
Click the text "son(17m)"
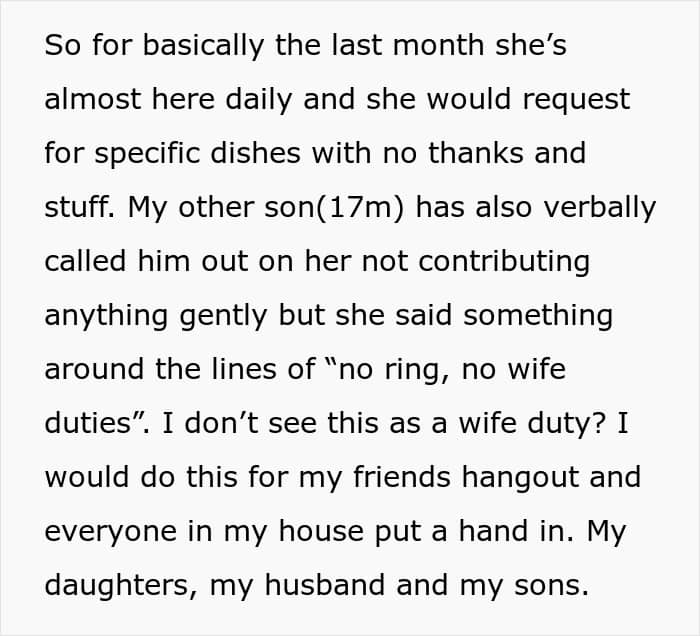[x=334, y=208]
